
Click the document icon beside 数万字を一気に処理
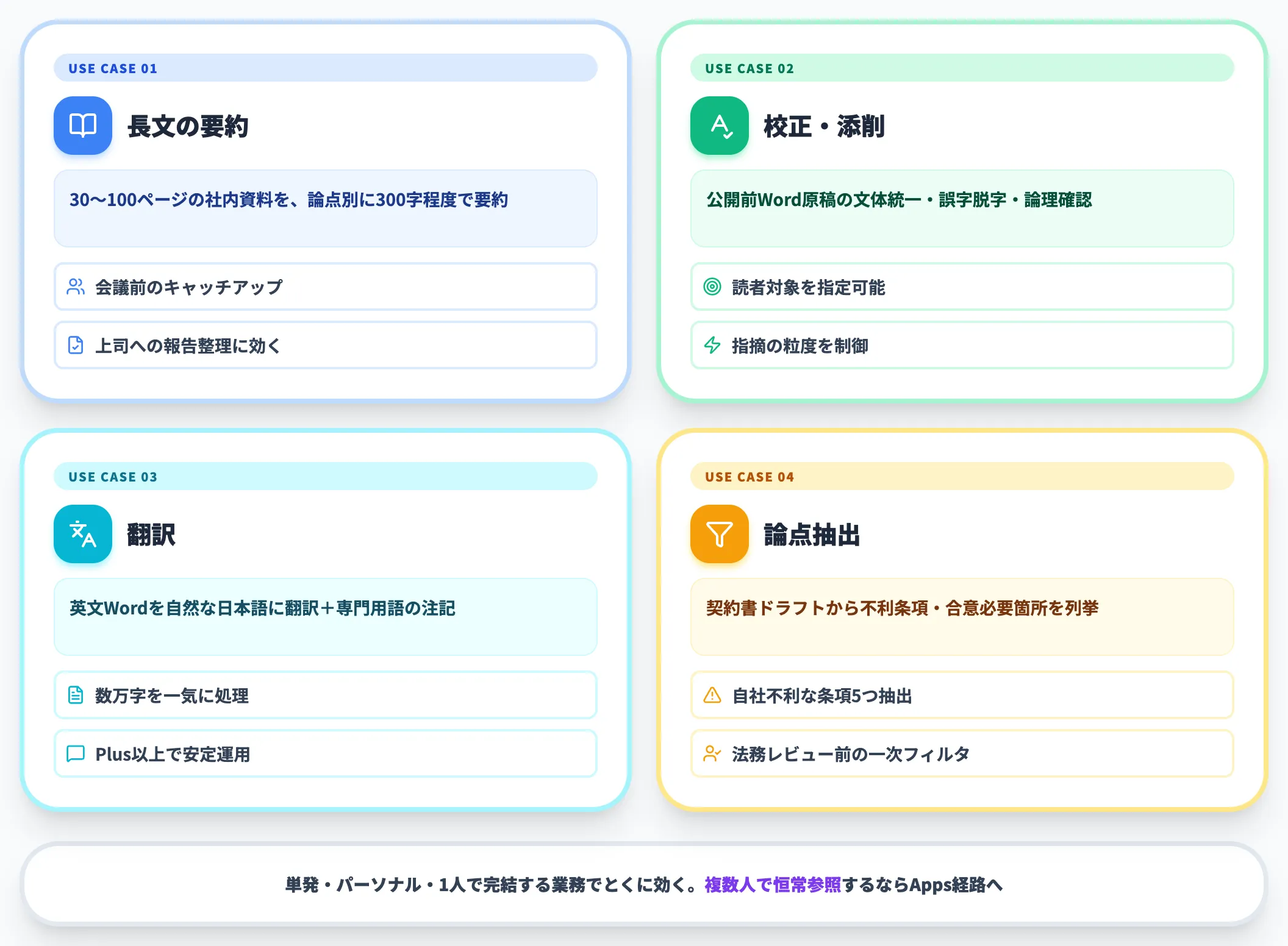pos(76,695)
